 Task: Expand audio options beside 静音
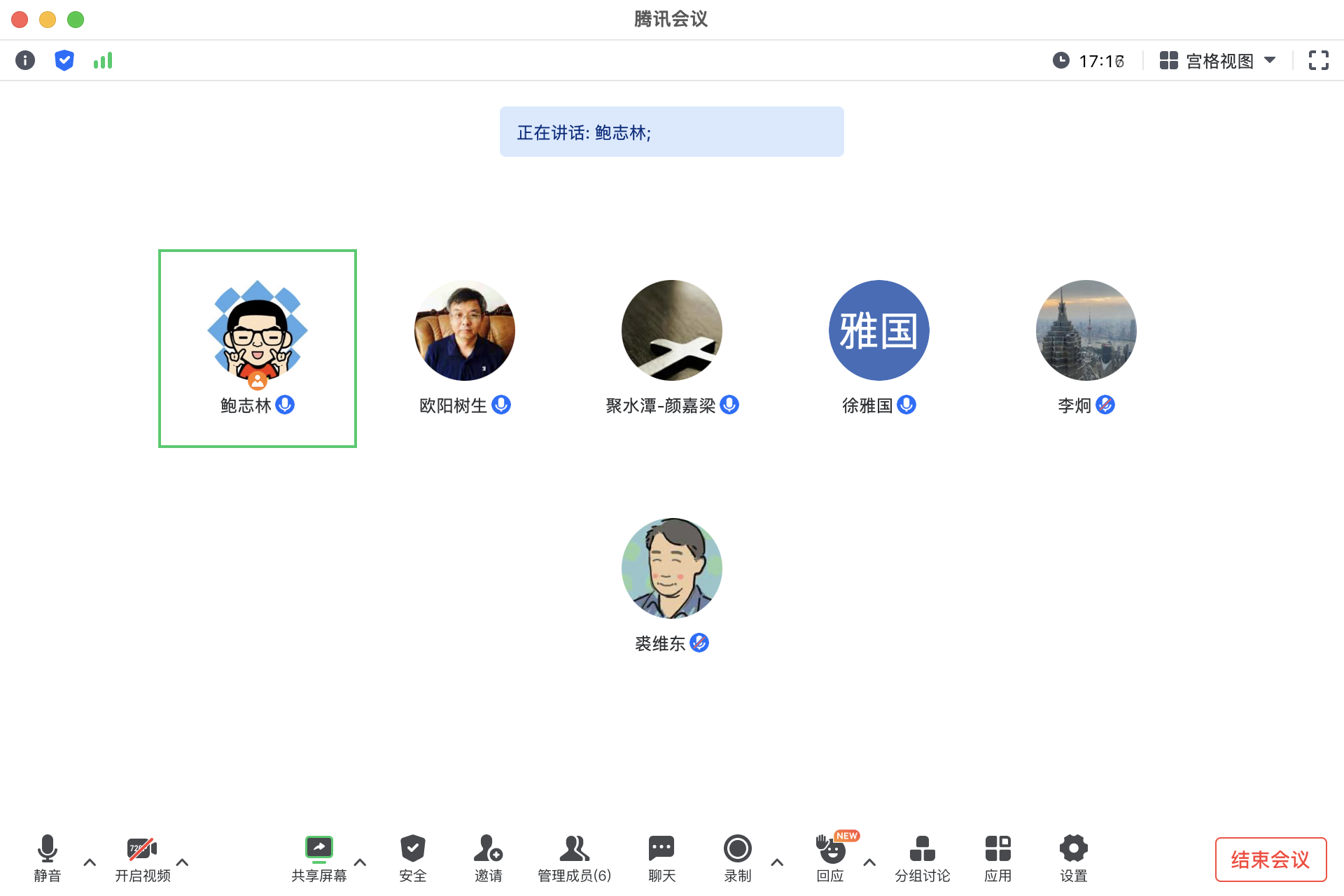(90, 862)
